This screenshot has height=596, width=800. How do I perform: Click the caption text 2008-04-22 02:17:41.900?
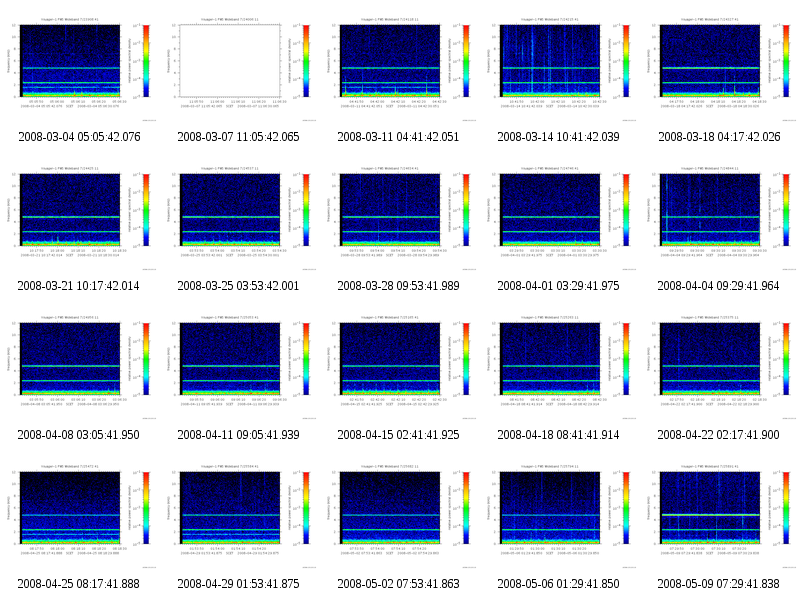click(x=718, y=435)
